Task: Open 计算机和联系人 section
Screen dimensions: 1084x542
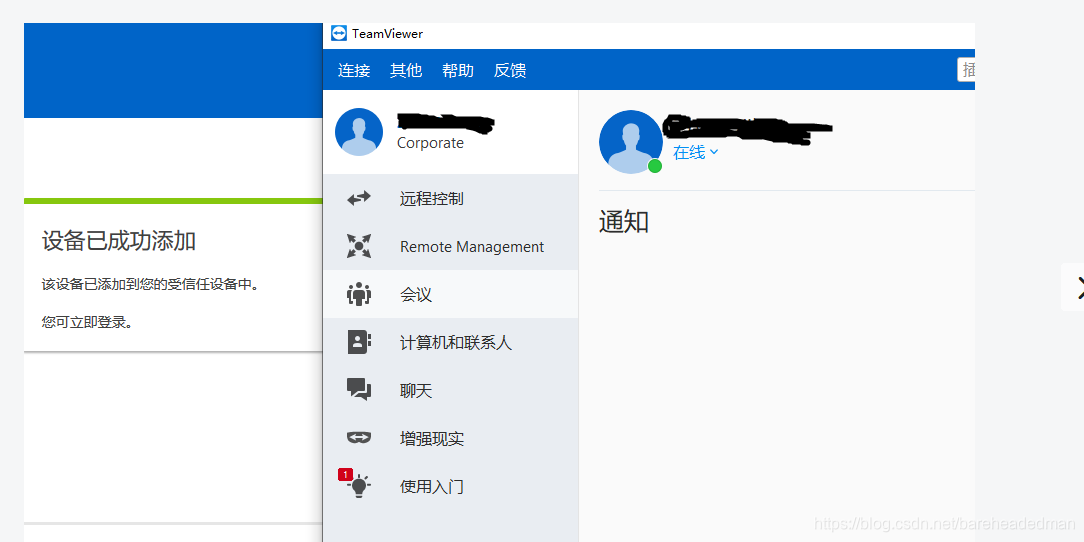Action: 451,342
